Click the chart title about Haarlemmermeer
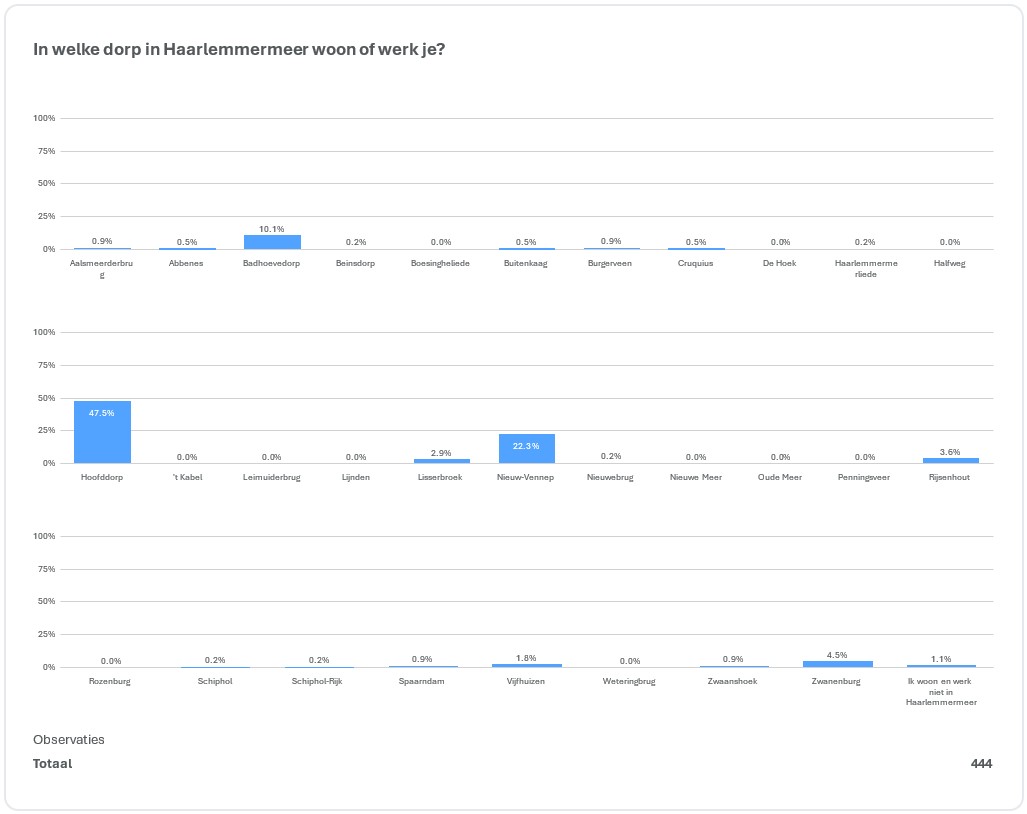The height and width of the screenshot is (814, 1027). 239,49
